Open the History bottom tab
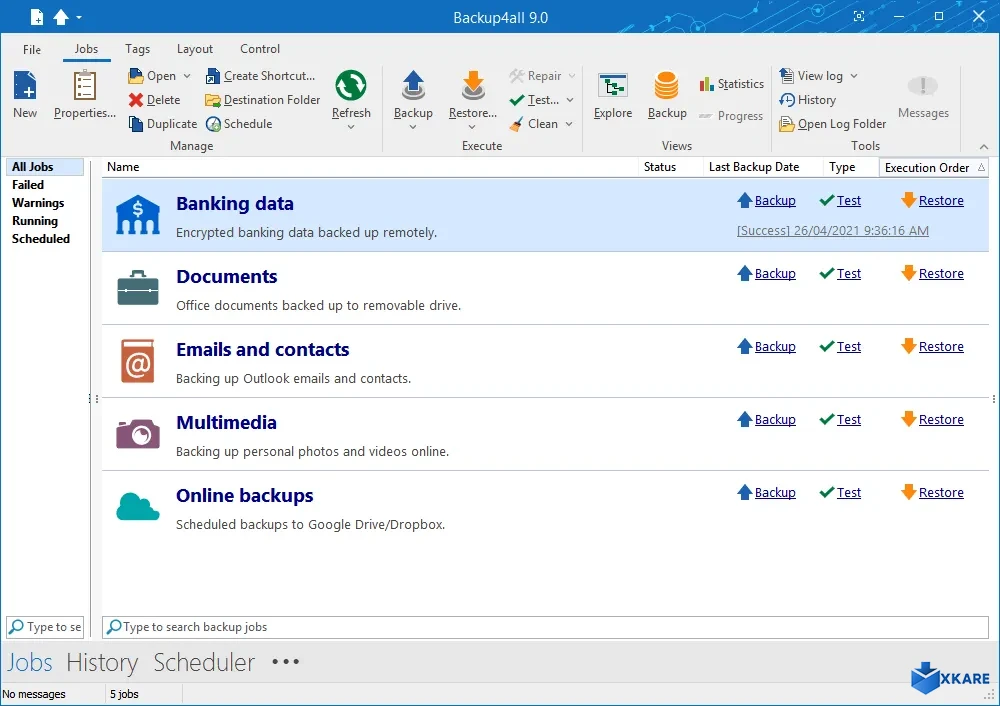 point(102,663)
